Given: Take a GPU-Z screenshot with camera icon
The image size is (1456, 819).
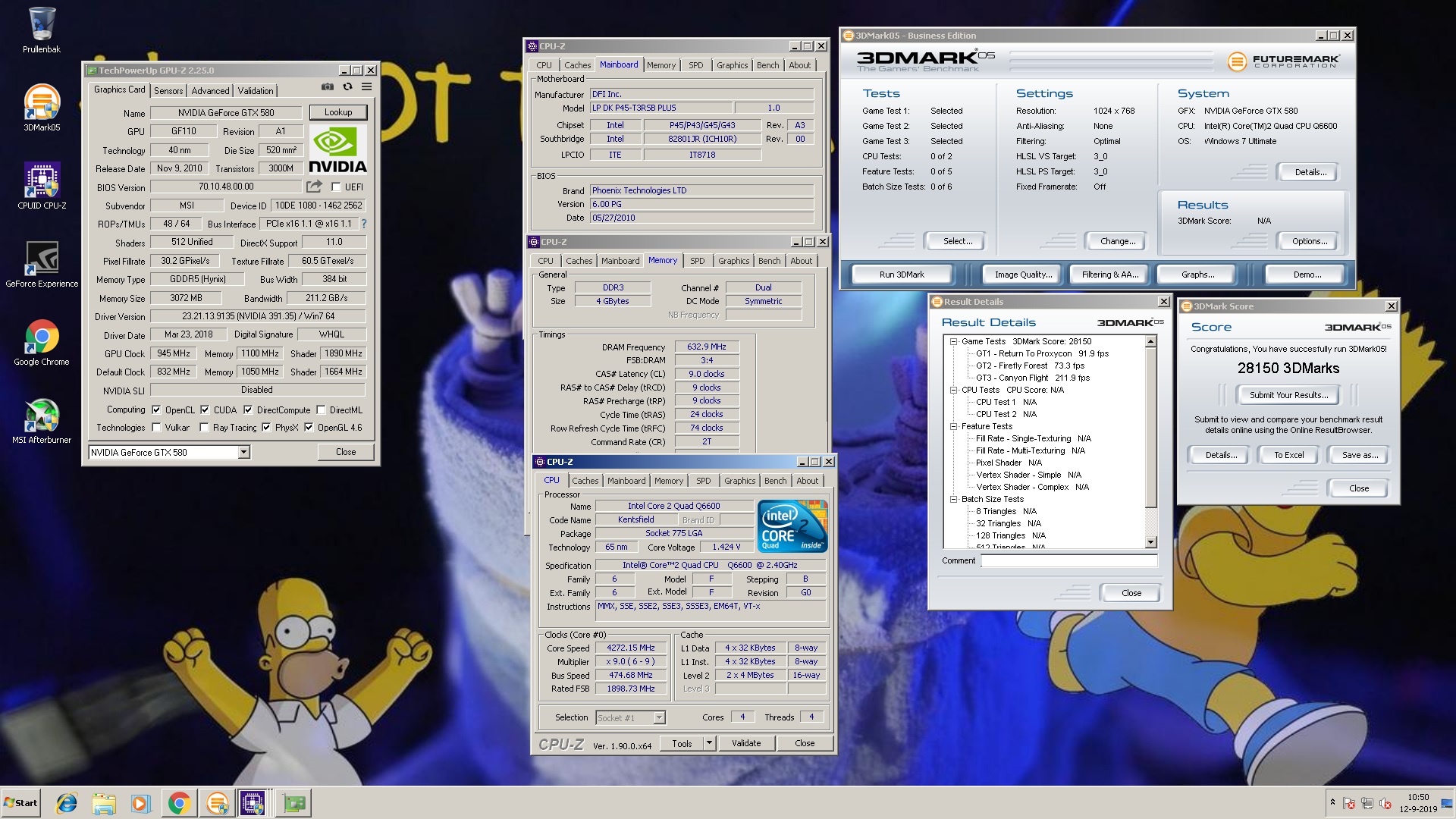Looking at the screenshot, I should [x=327, y=87].
